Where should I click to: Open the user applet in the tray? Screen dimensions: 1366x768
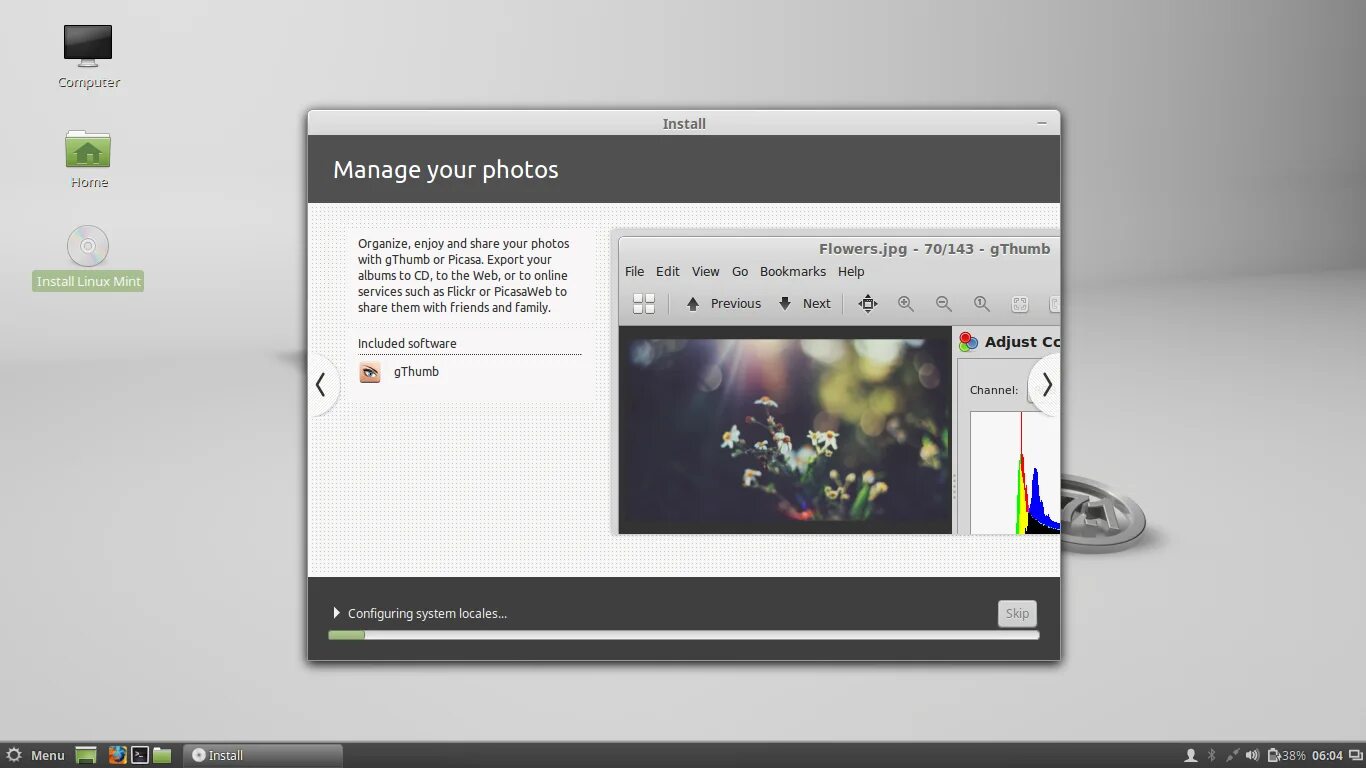point(1191,755)
